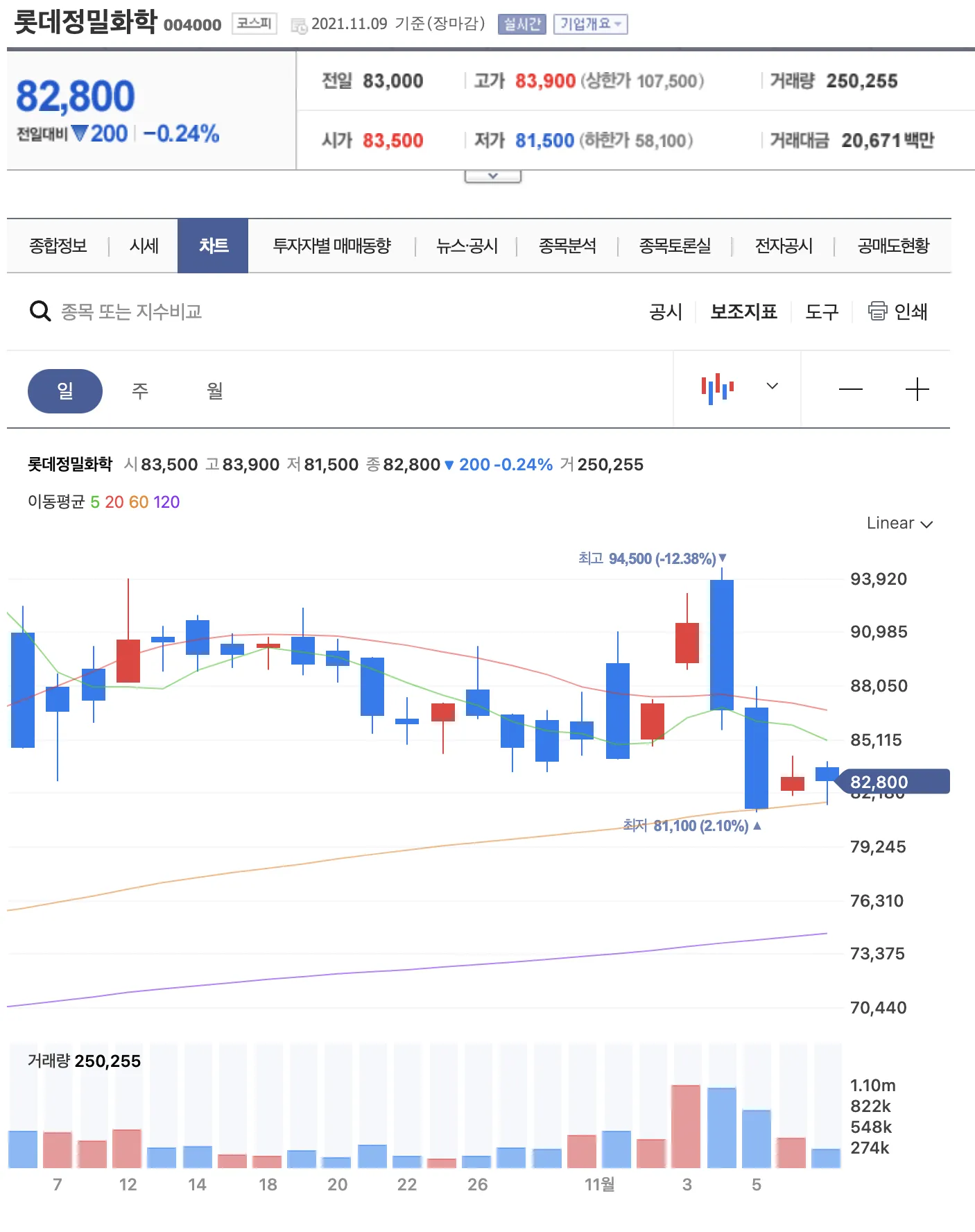
Task: Click the 실시간 button
Action: click(x=522, y=24)
